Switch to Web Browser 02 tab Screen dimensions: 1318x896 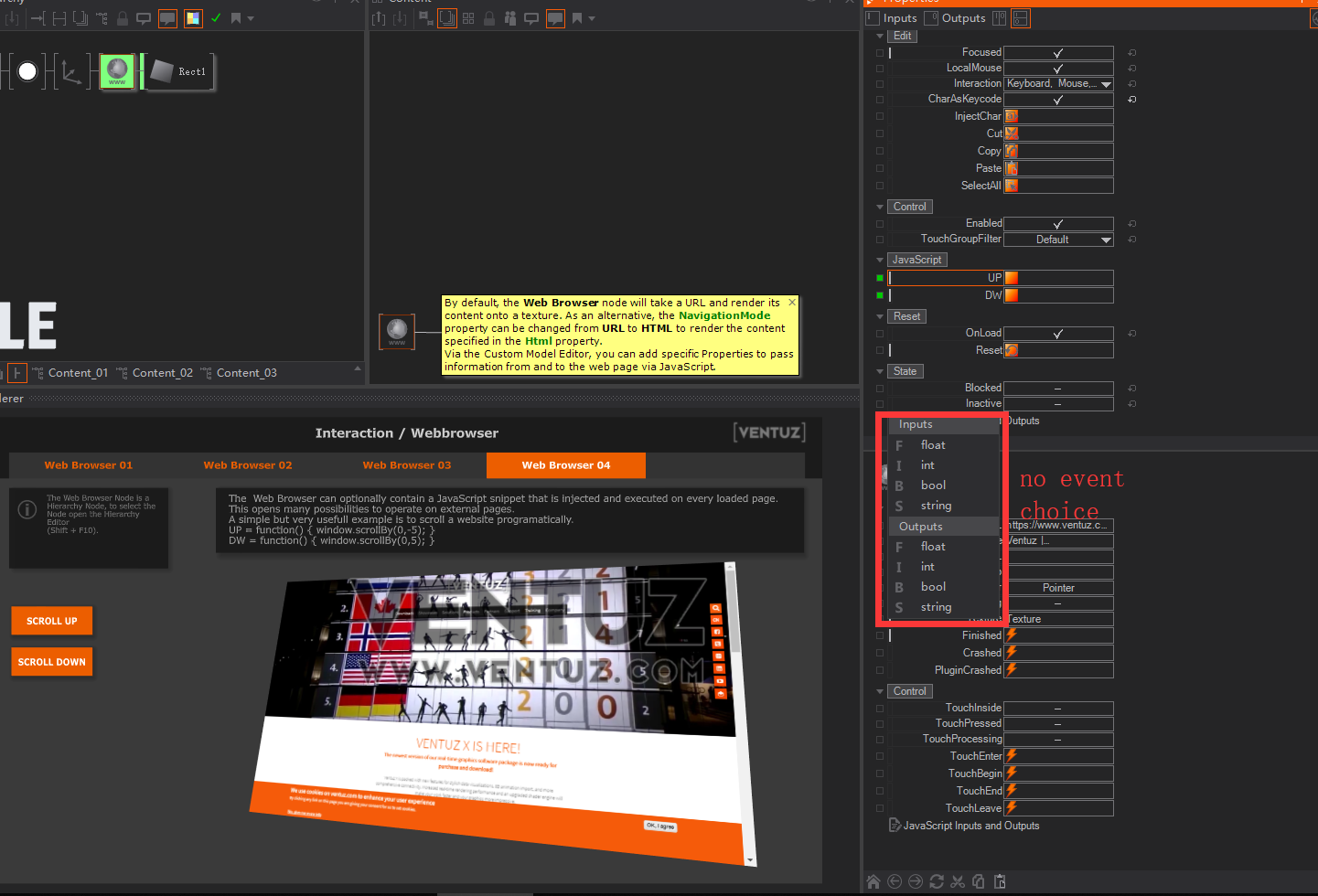pyautogui.click(x=248, y=465)
